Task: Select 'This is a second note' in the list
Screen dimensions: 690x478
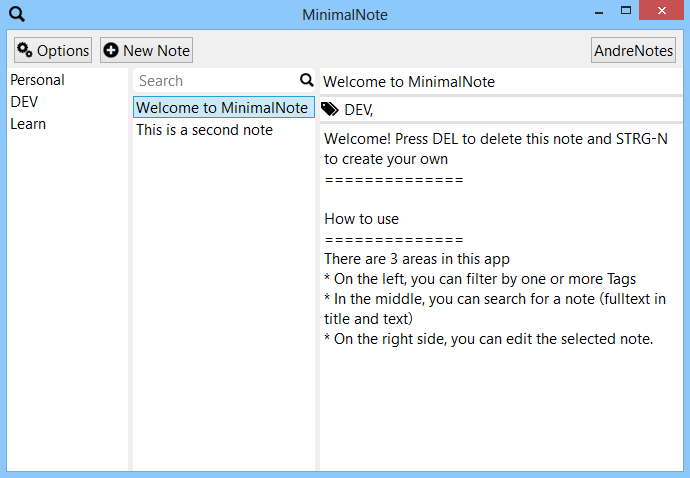Action: point(224,130)
